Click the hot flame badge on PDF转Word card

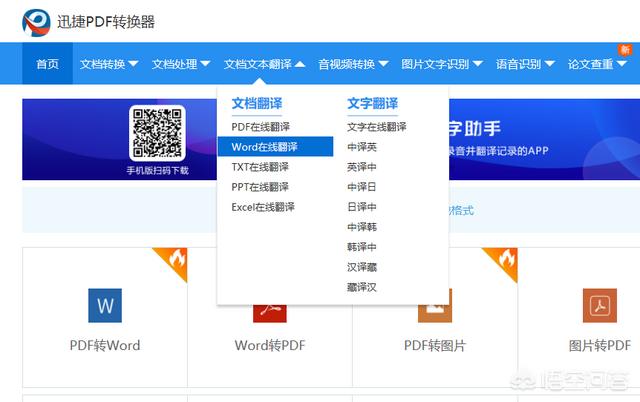tap(174, 261)
